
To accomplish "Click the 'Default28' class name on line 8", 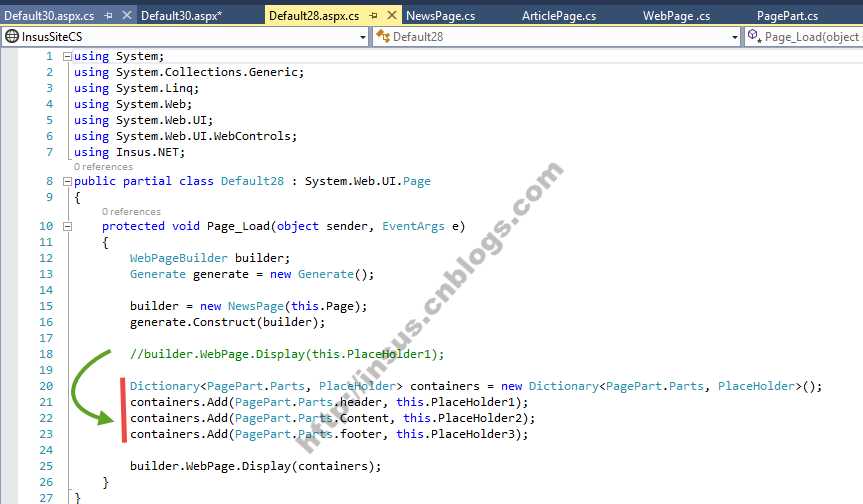I will [252, 182].
